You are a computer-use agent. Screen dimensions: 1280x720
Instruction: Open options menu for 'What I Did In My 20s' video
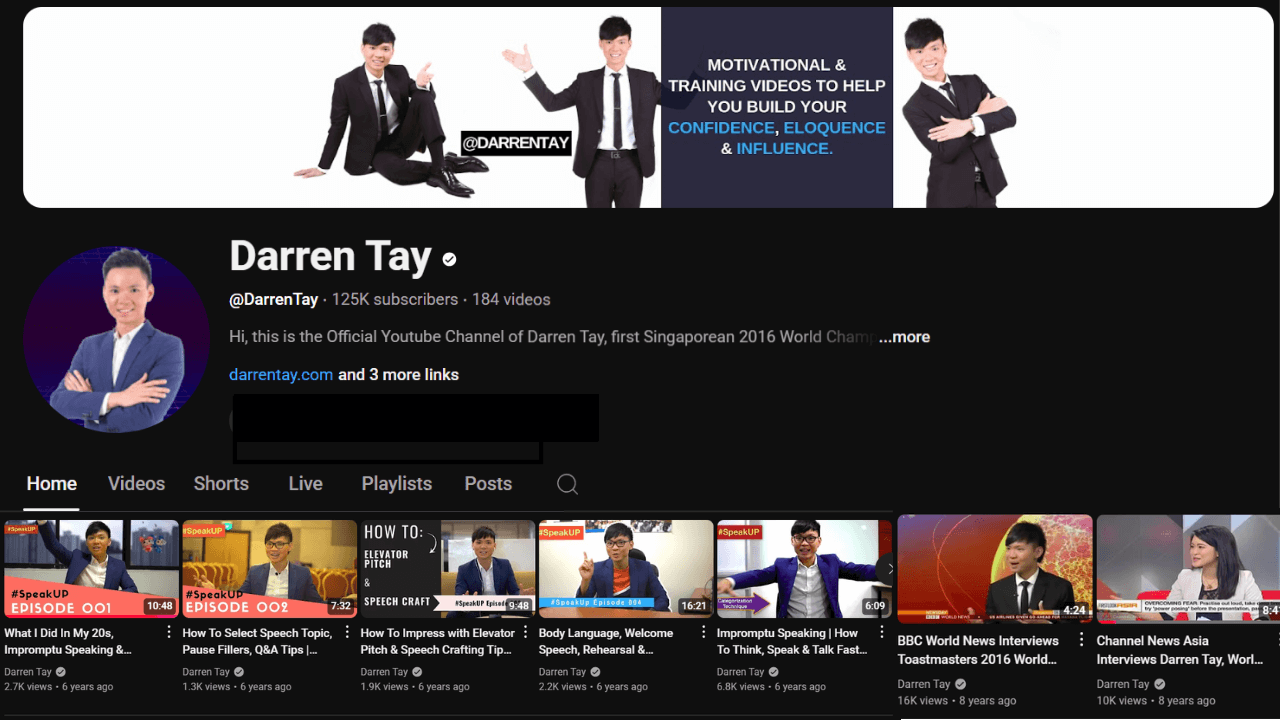pyautogui.click(x=169, y=633)
